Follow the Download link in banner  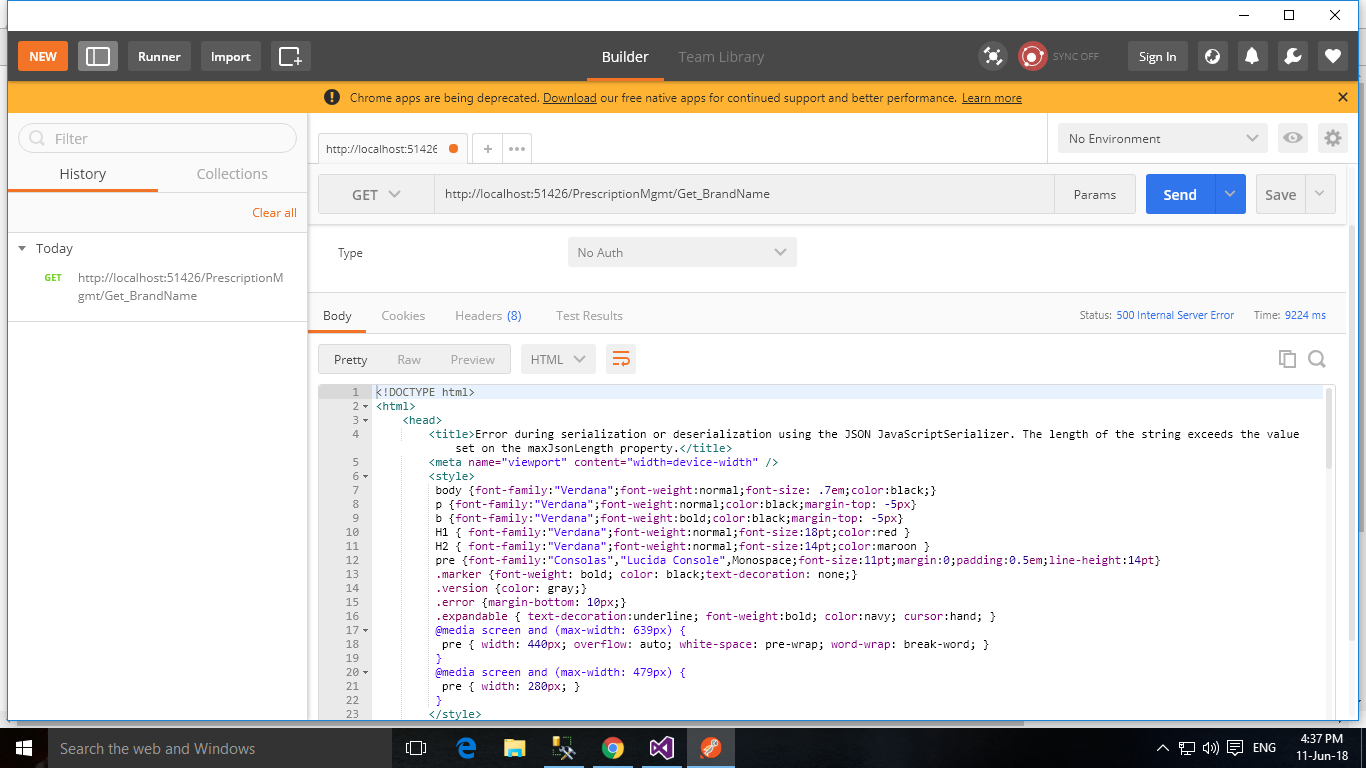click(x=570, y=98)
